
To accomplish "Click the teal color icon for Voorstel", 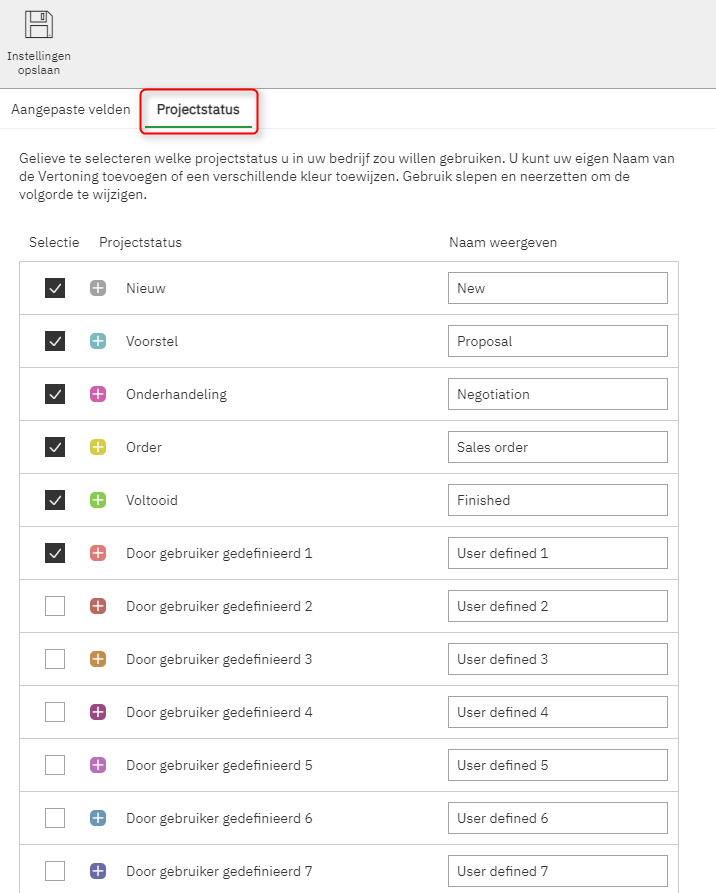I will click(98, 341).
